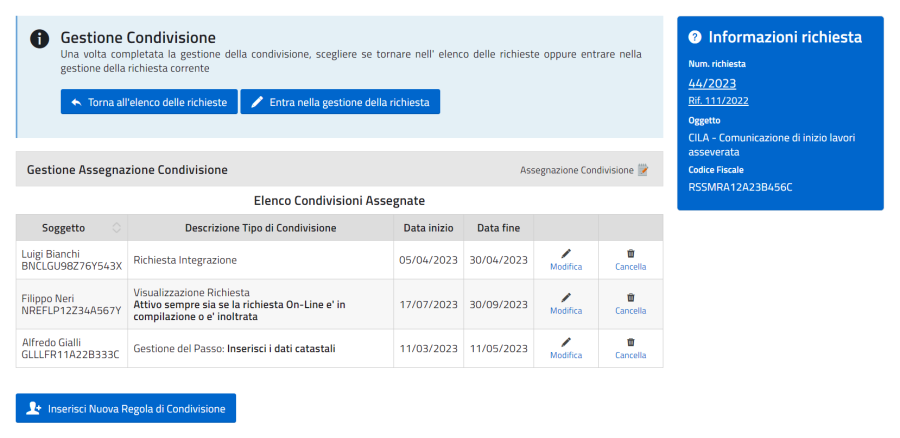
Task: Click the question mark icon beside Informazioni richiesta
Action: click(x=695, y=37)
